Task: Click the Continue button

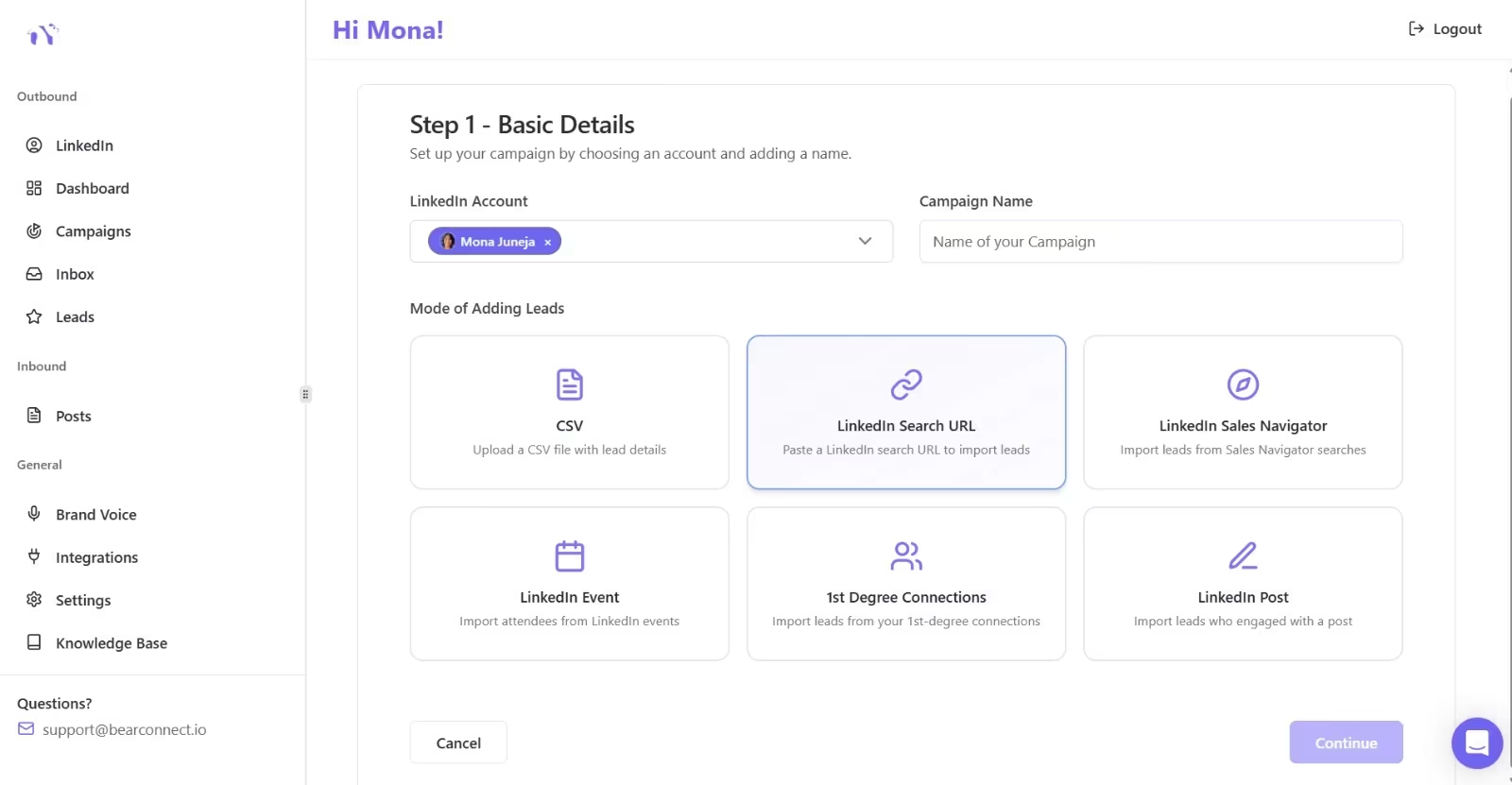Action: tap(1346, 742)
